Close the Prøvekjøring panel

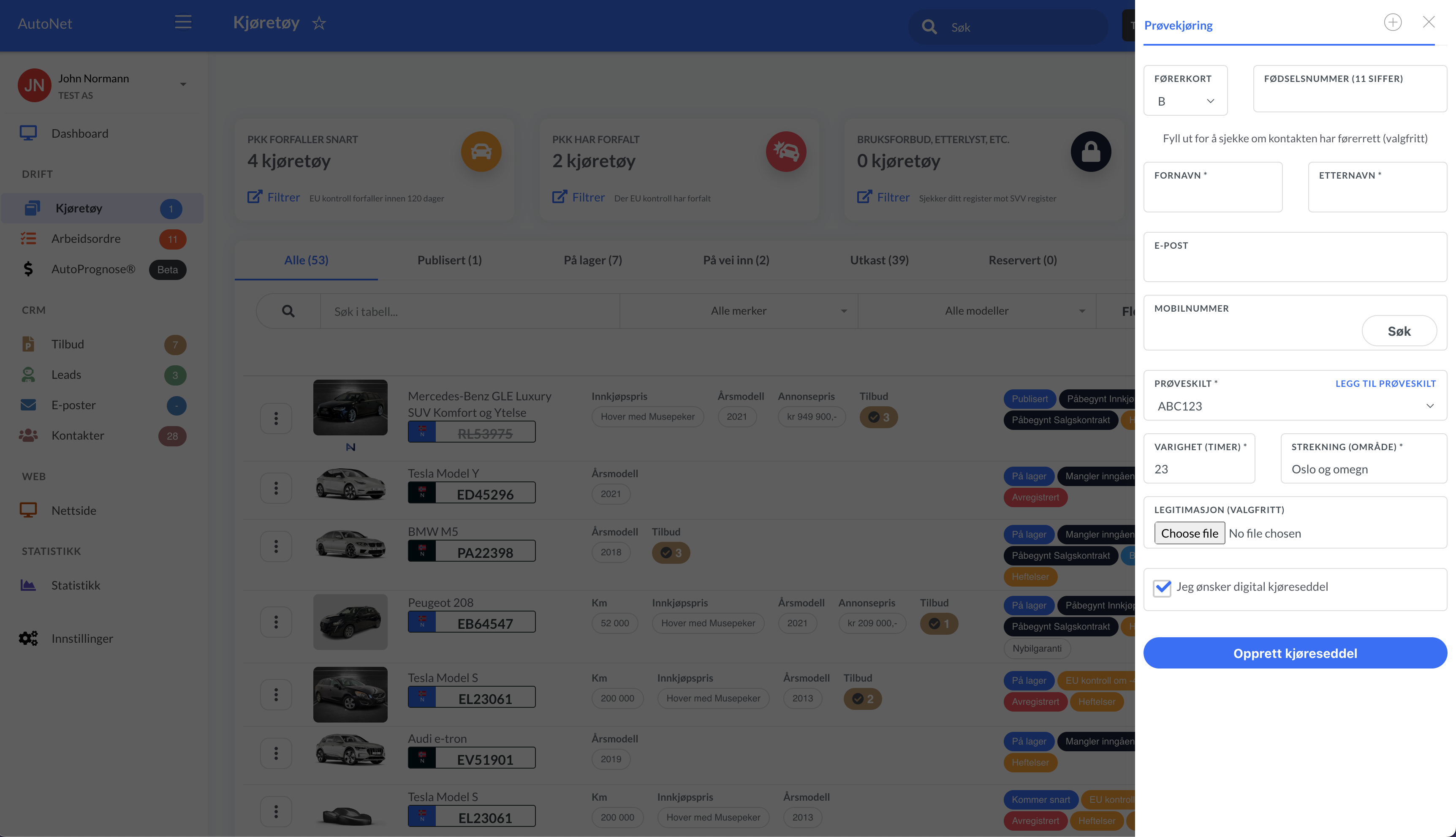pyautogui.click(x=1429, y=22)
